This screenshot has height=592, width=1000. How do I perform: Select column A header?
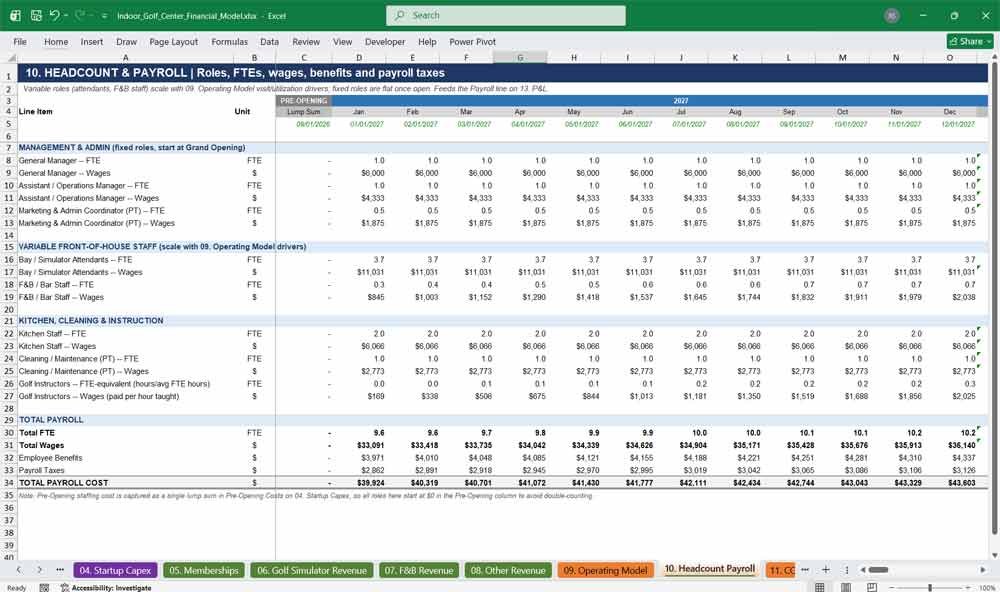coord(126,57)
